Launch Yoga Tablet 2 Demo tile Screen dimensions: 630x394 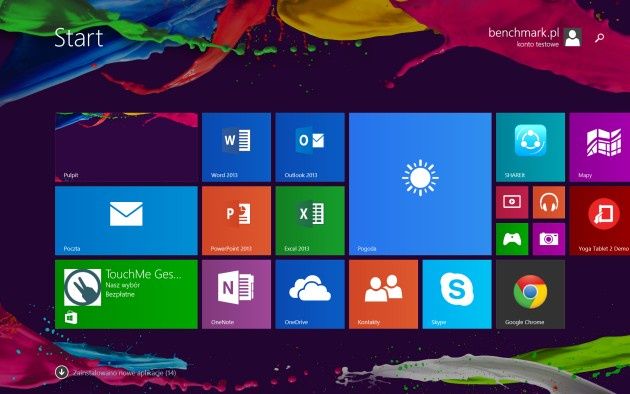pyautogui.click(x=599, y=220)
